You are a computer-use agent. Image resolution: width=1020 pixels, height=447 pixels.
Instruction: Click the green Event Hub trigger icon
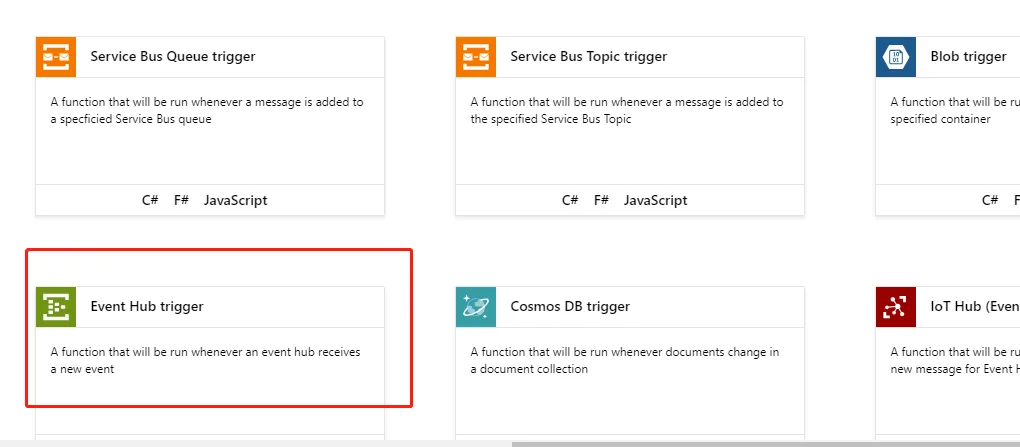[x=56, y=306]
